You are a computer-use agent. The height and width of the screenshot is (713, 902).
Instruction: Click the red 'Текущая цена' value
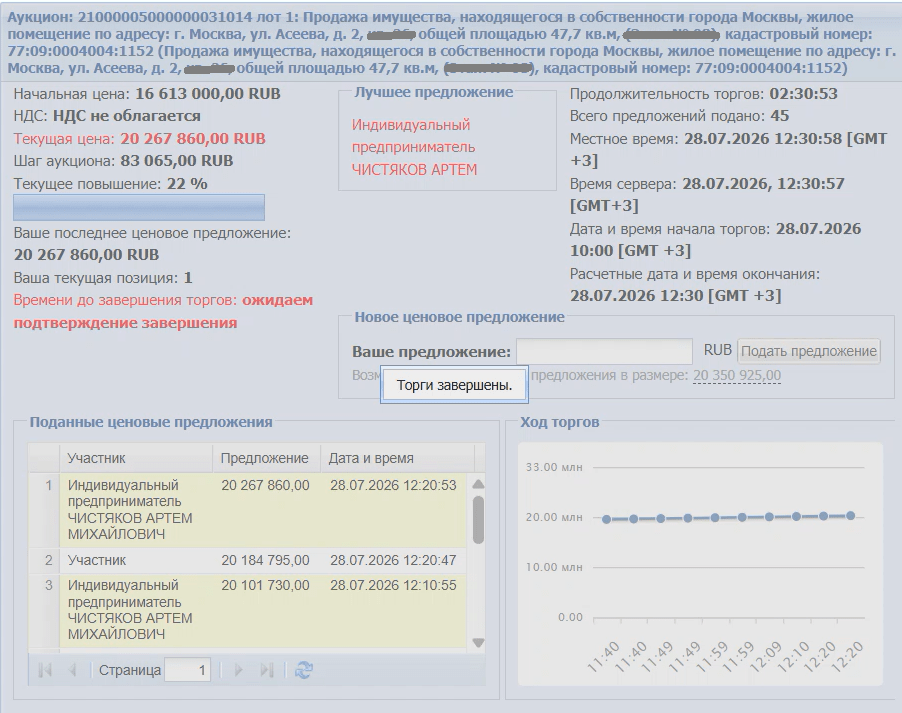pos(193,139)
